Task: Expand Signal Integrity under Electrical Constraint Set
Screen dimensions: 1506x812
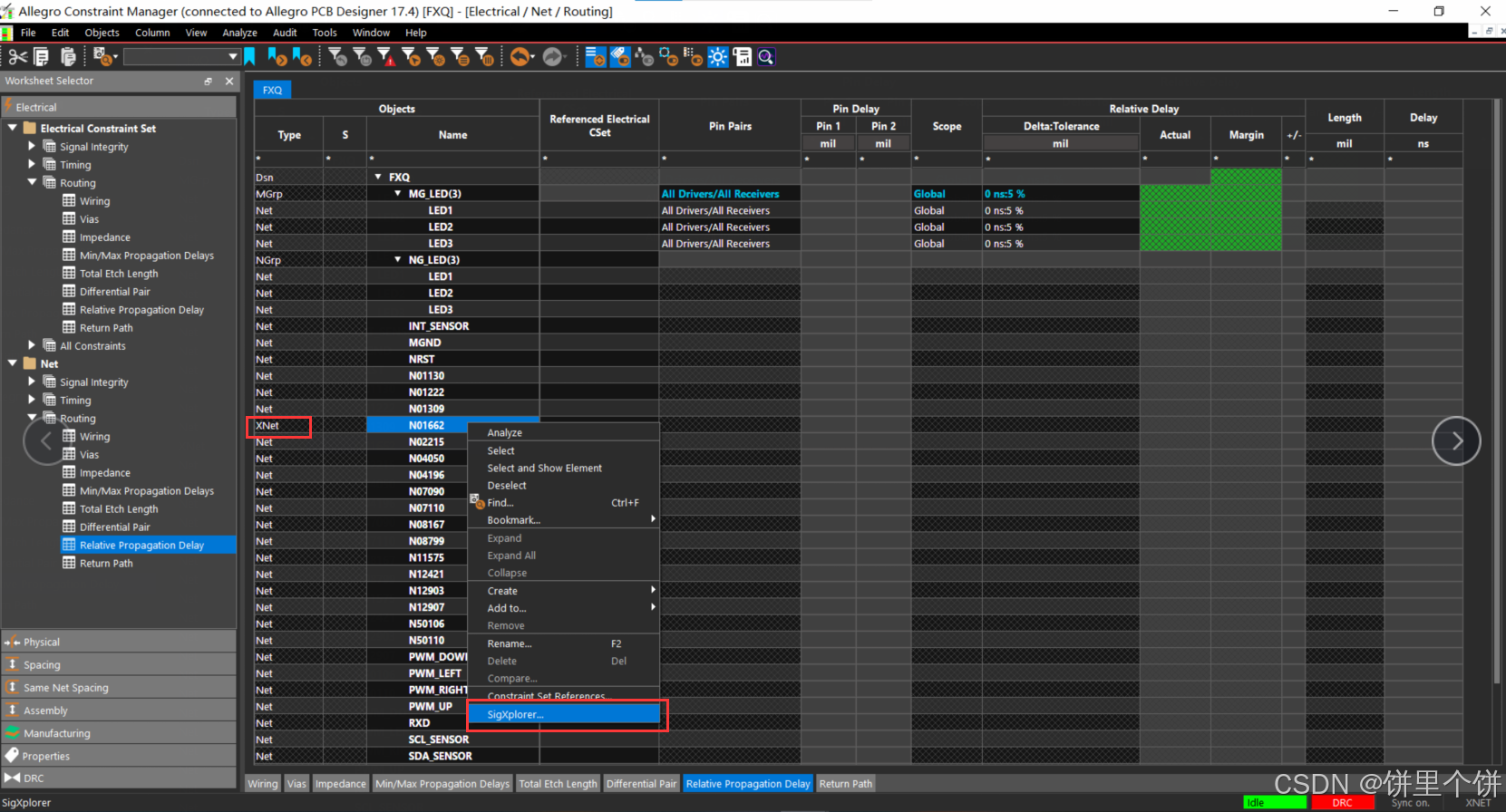Action: (32, 146)
